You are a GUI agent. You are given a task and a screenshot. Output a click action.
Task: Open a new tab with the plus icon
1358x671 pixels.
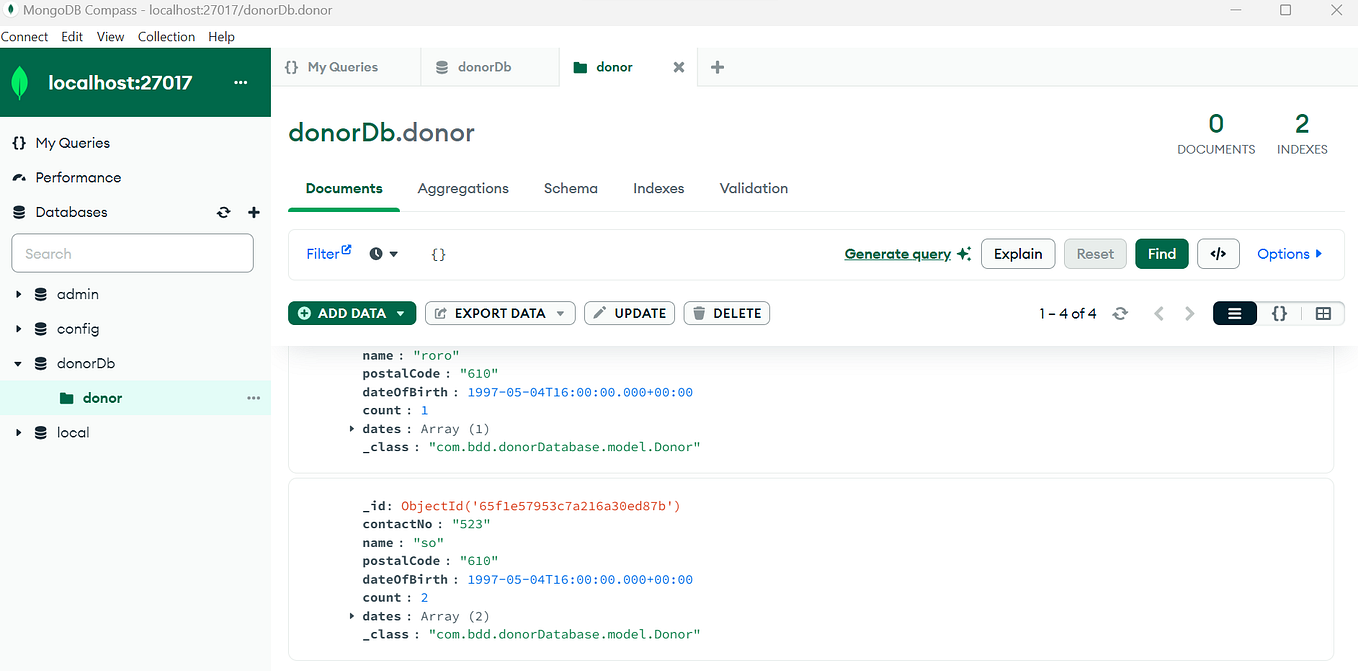716,66
